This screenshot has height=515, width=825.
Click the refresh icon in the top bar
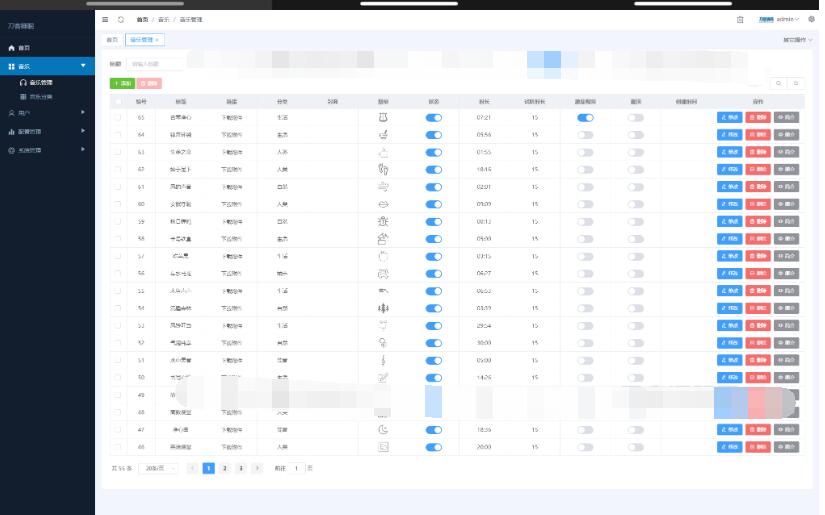(121, 19)
